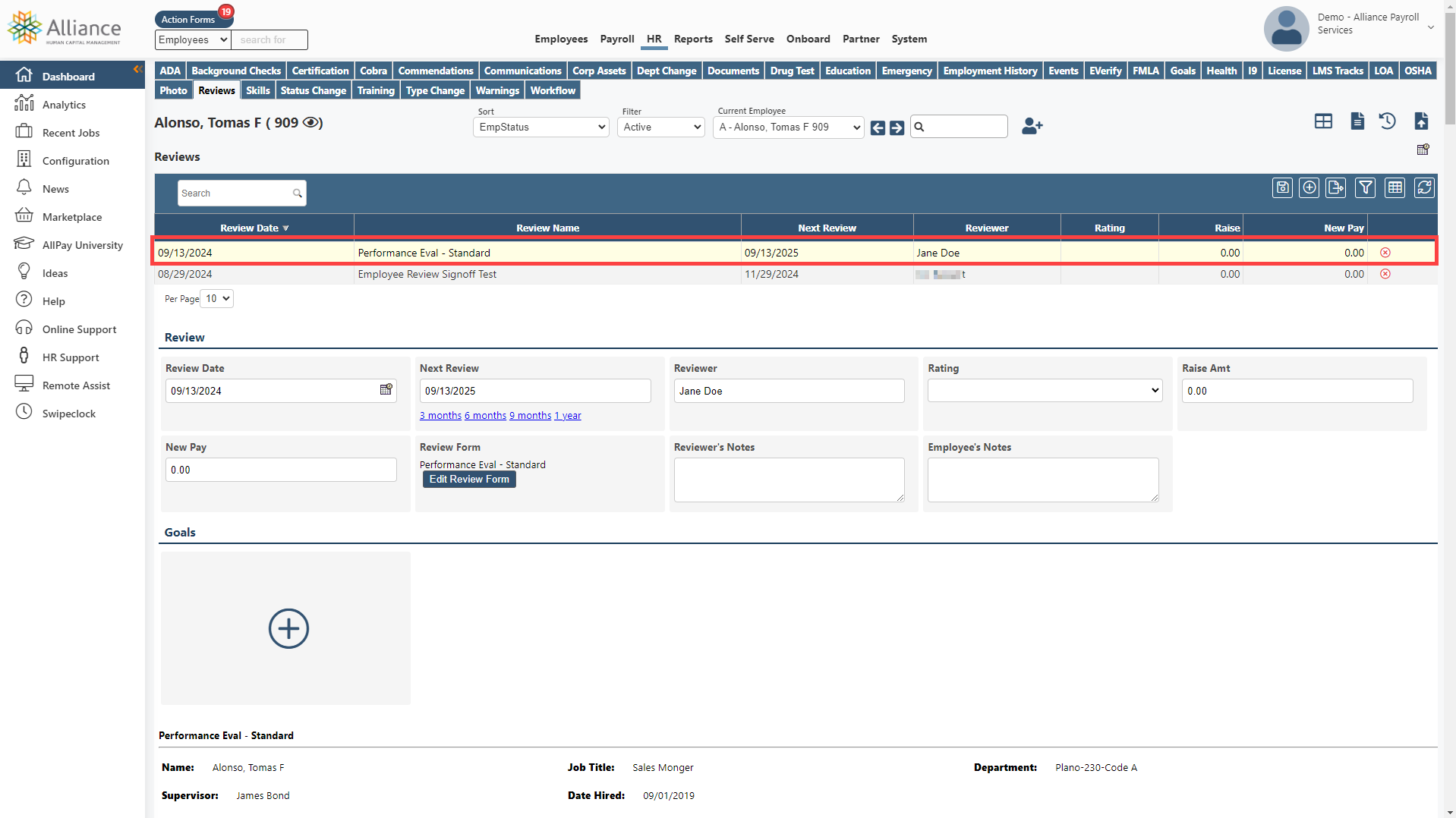Open Swipeclock in the sidebar
The width and height of the screenshot is (1456, 818).
point(69,414)
